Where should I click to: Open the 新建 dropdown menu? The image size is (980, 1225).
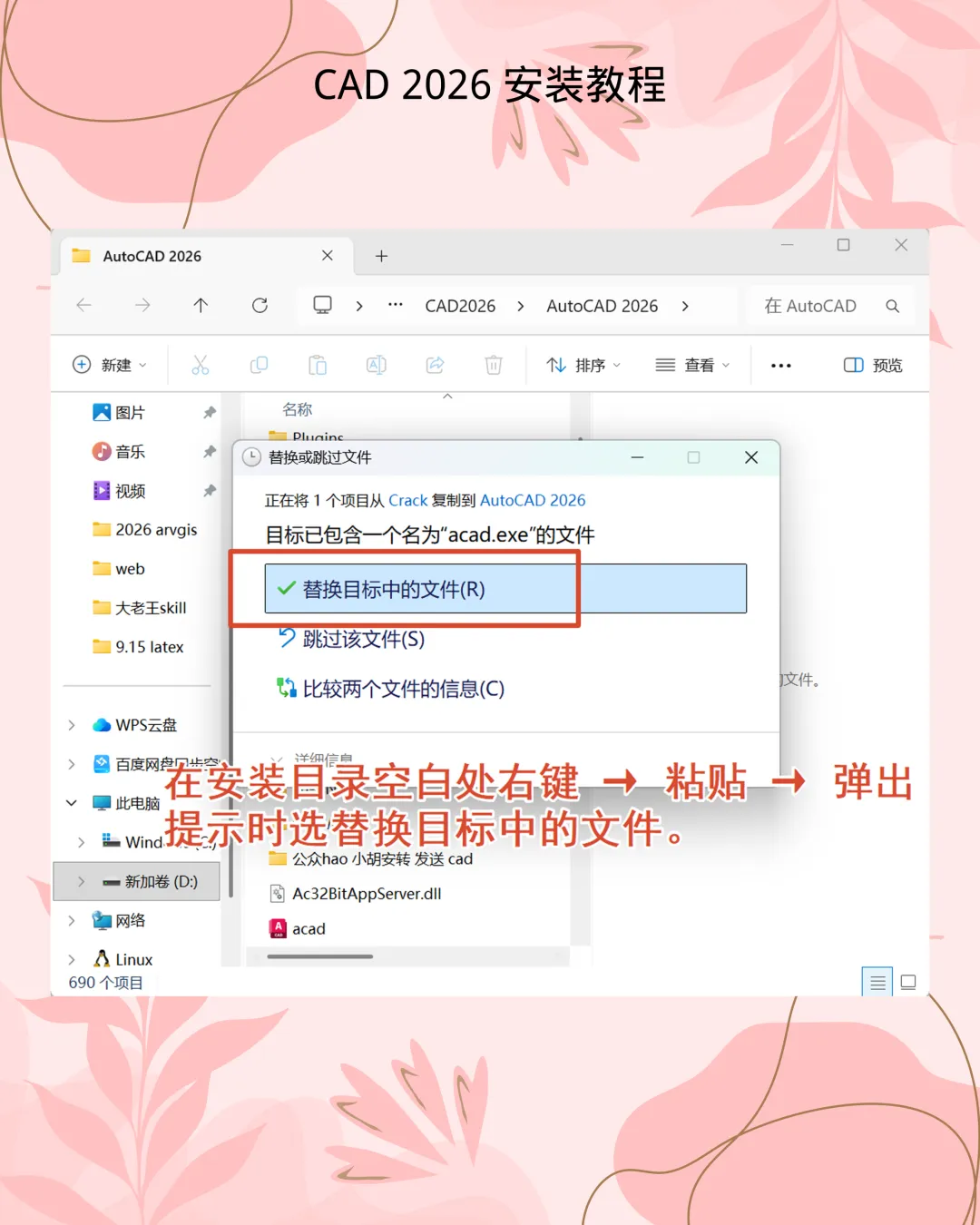click(x=109, y=365)
